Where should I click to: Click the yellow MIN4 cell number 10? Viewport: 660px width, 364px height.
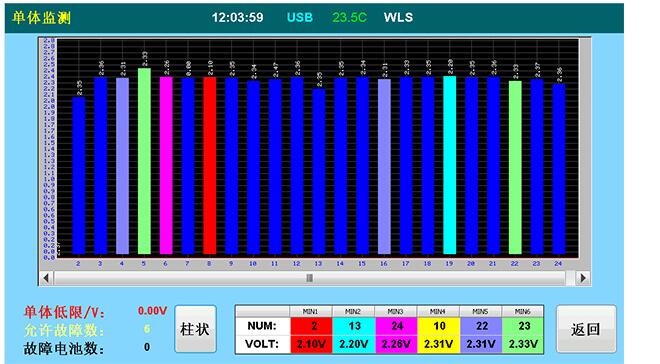439,326
